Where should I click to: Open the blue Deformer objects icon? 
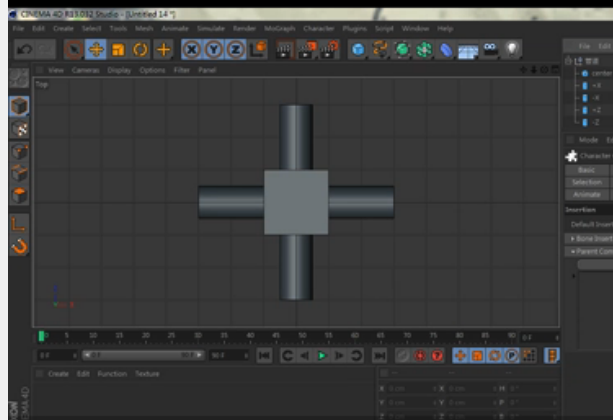click(x=446, y=50)
